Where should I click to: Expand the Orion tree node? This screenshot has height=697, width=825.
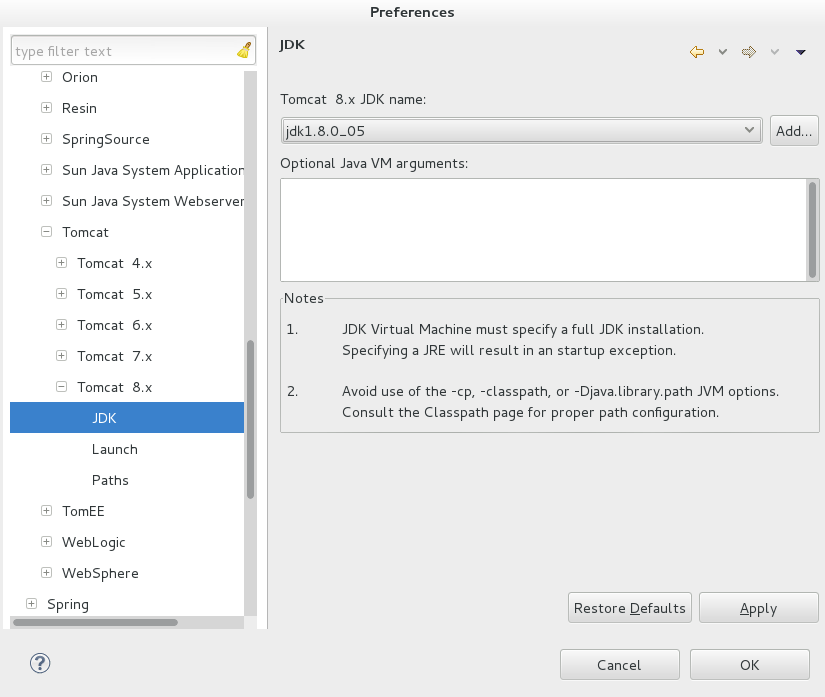pyautogui.click(x=46, y=77)
